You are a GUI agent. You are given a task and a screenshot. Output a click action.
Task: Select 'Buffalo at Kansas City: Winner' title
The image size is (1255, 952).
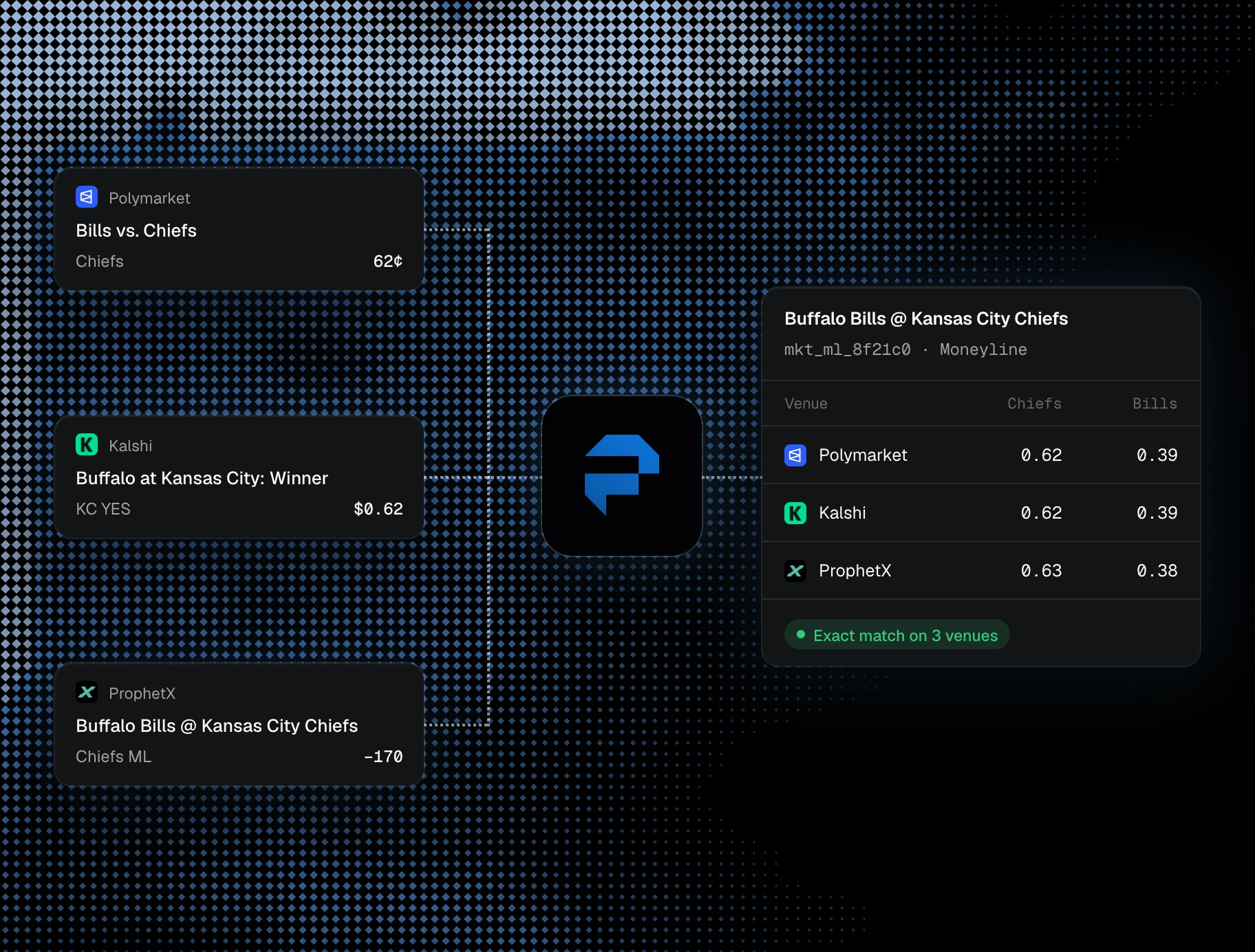[x=202, y=478]
